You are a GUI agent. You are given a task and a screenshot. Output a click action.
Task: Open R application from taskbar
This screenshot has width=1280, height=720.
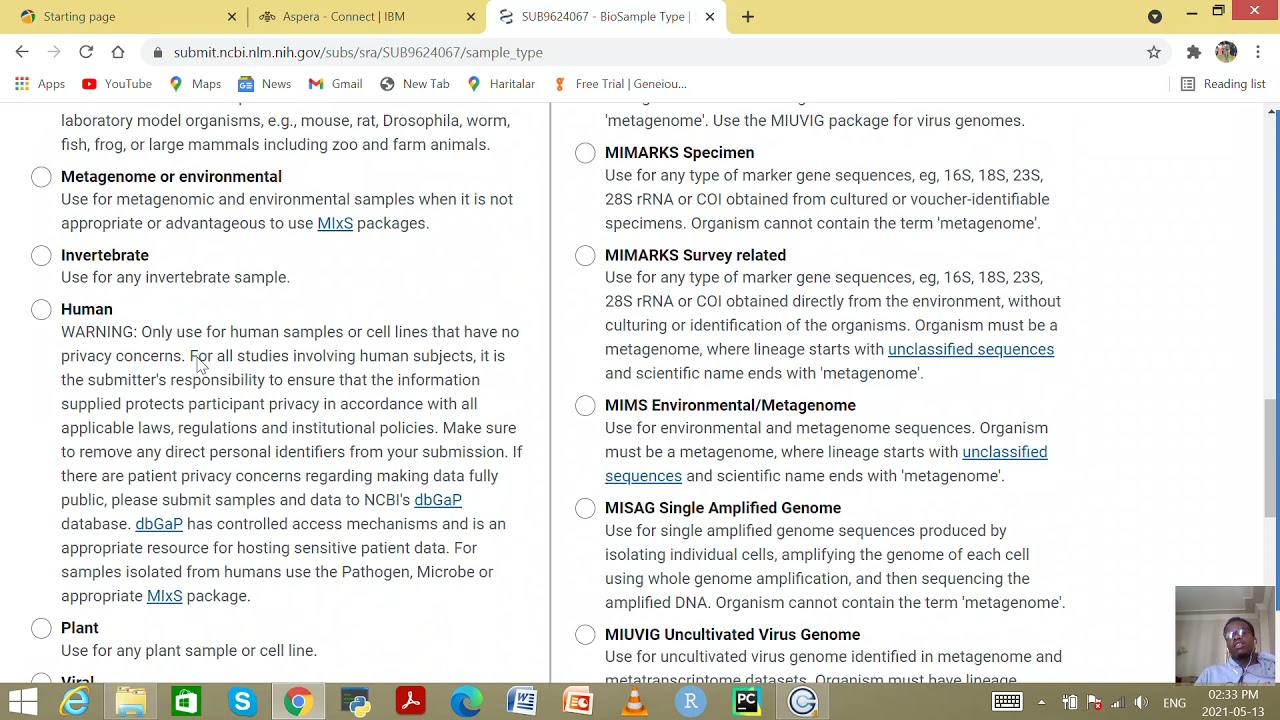point(690,702)
